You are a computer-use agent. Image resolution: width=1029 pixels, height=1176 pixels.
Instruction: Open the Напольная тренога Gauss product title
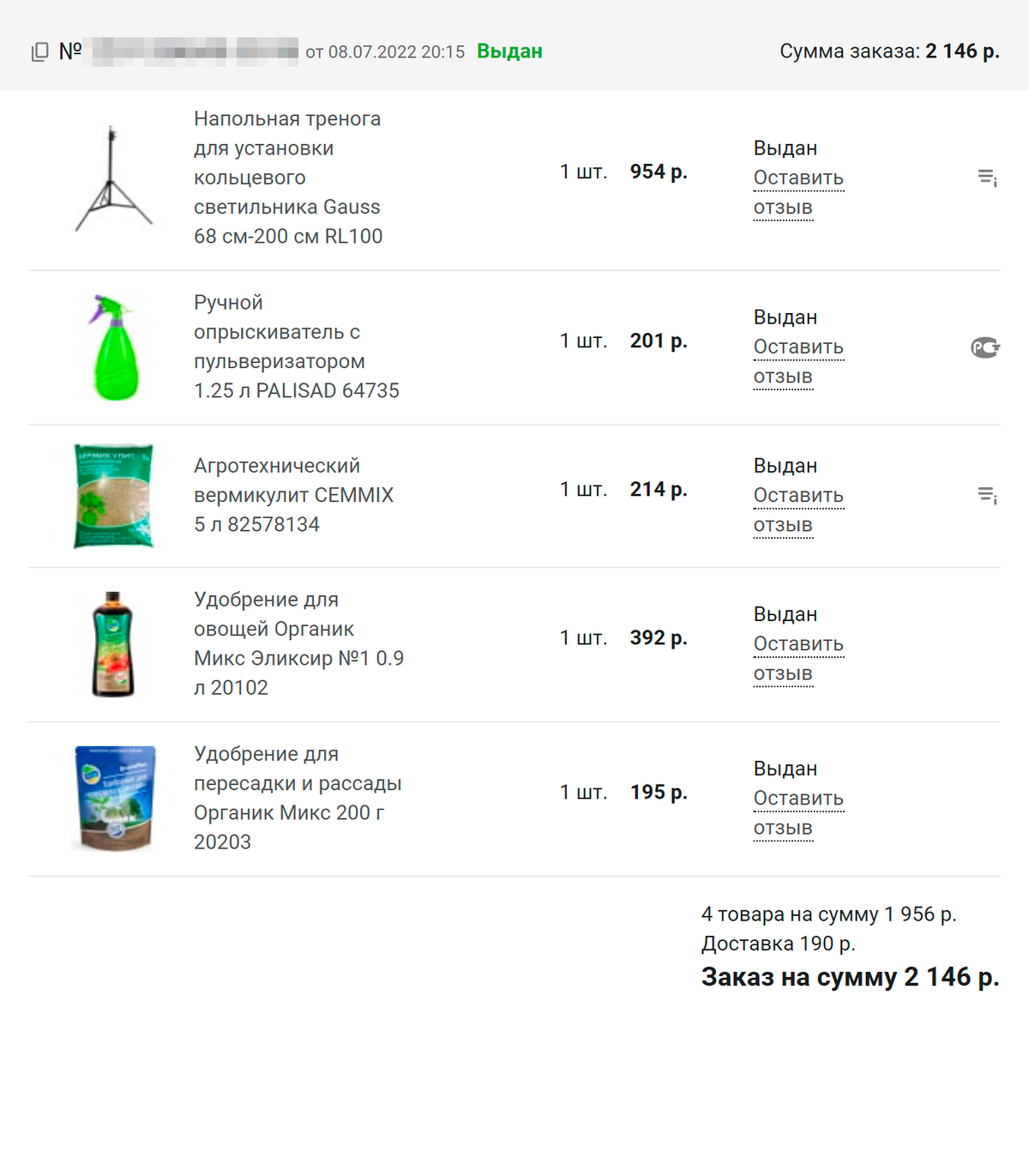[288, 178]
